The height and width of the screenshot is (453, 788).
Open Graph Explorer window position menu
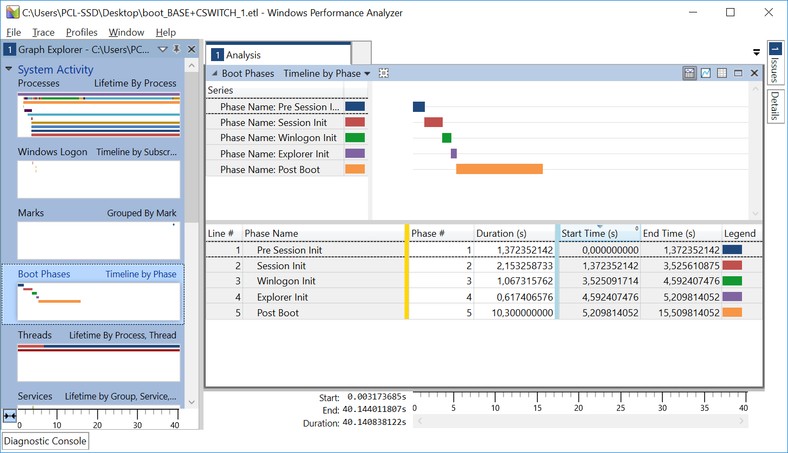click(x=164, y=49)
